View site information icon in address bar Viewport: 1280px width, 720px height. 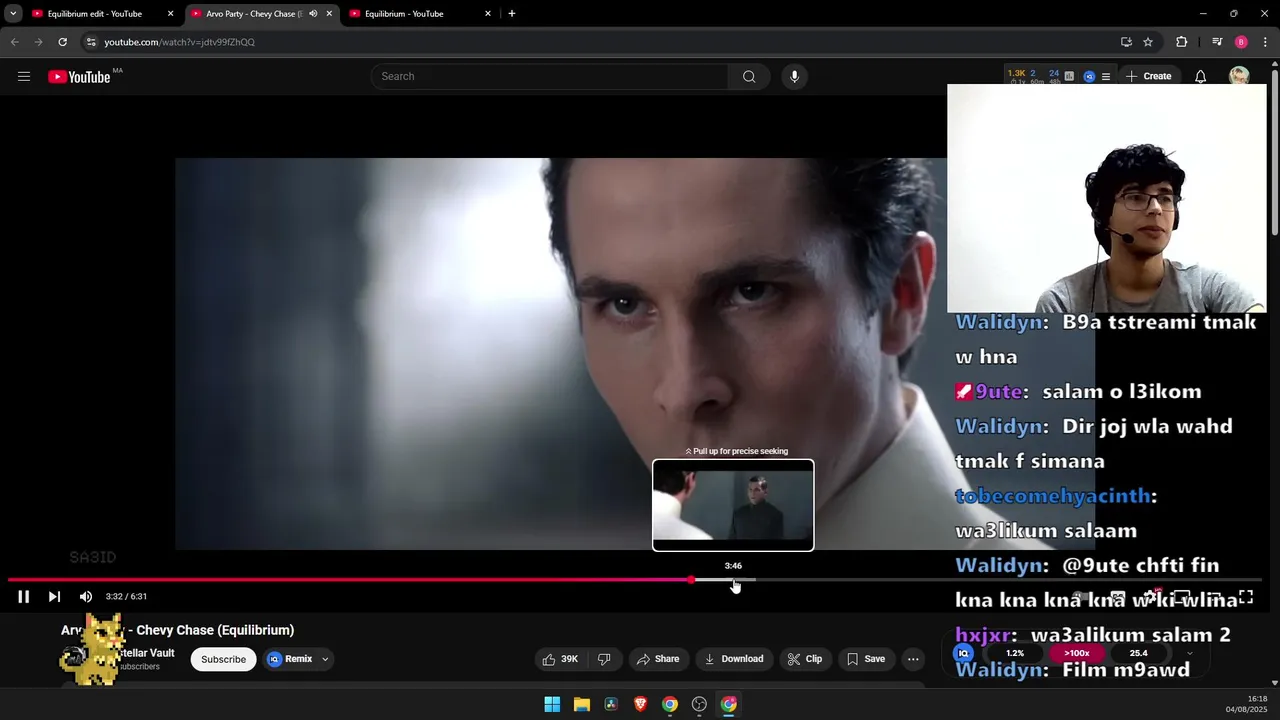[91, 42]
